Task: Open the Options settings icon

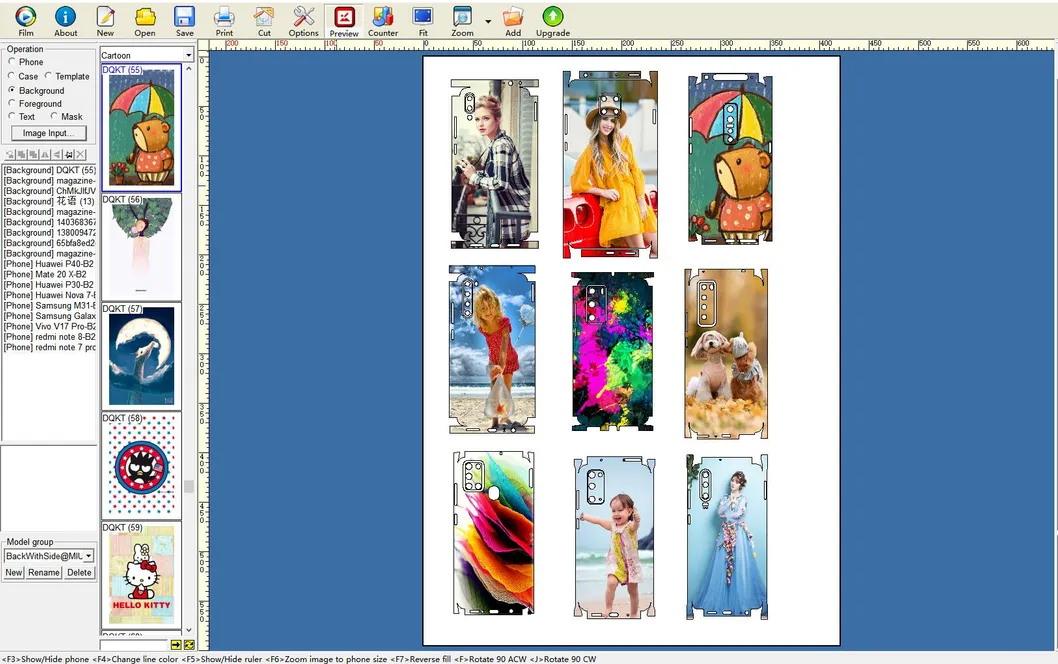Action: tap(303, 18)
